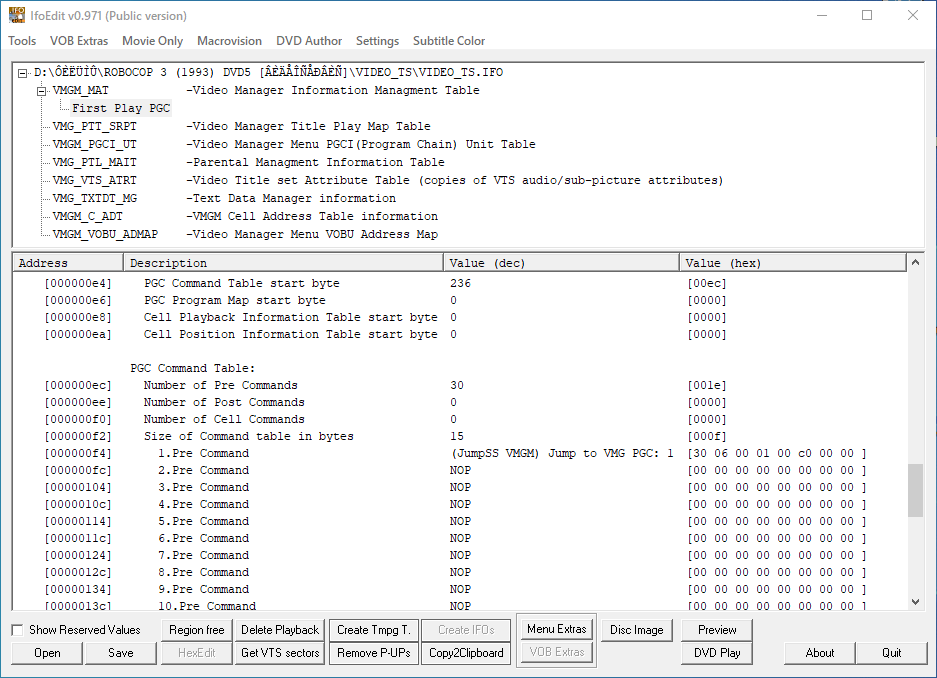This screenshot has height=678, width=937.
Task: Click the Disc Image button
Action: pos(636,630)
